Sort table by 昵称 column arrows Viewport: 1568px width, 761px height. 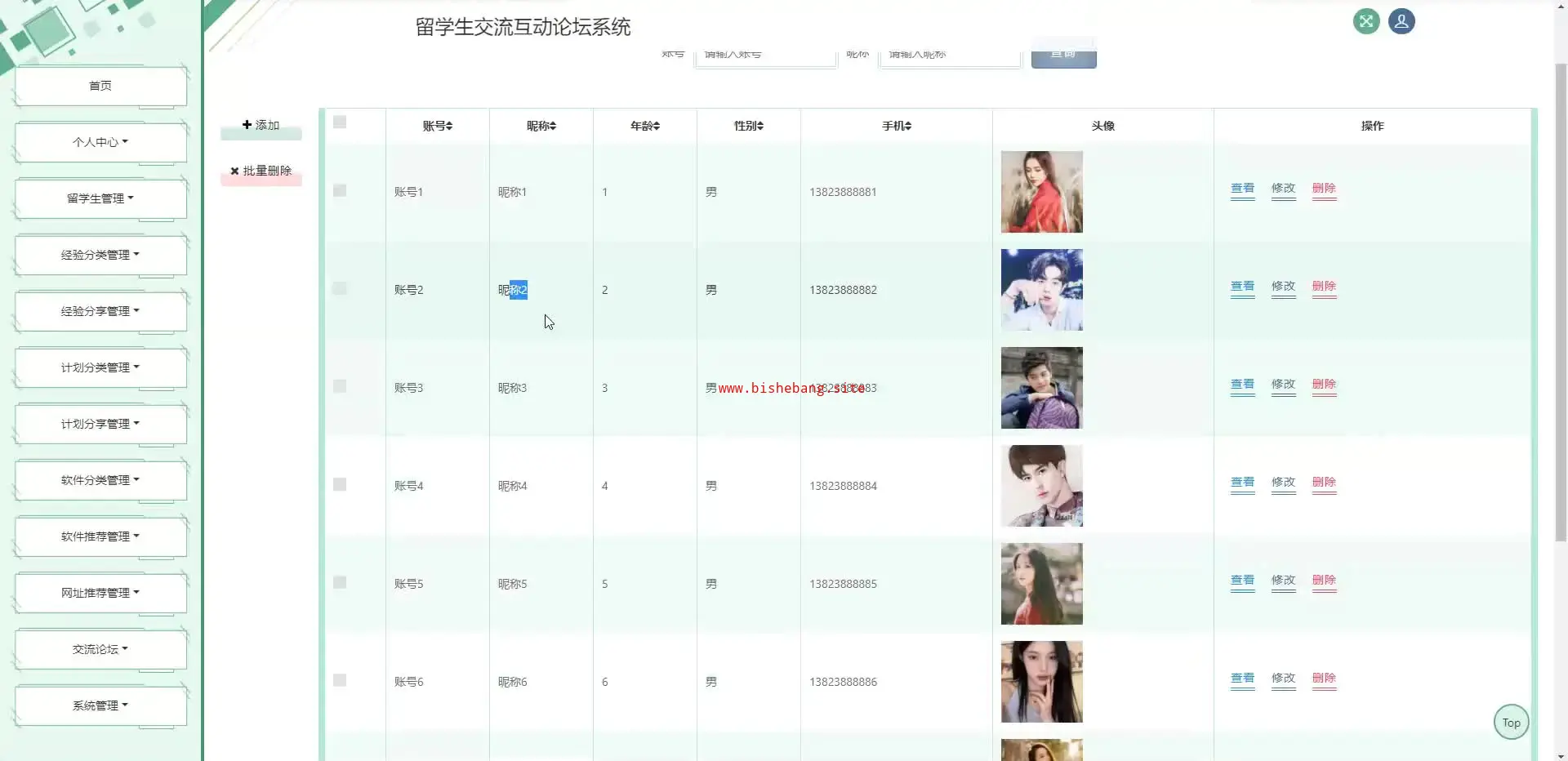tap(553, 126)
